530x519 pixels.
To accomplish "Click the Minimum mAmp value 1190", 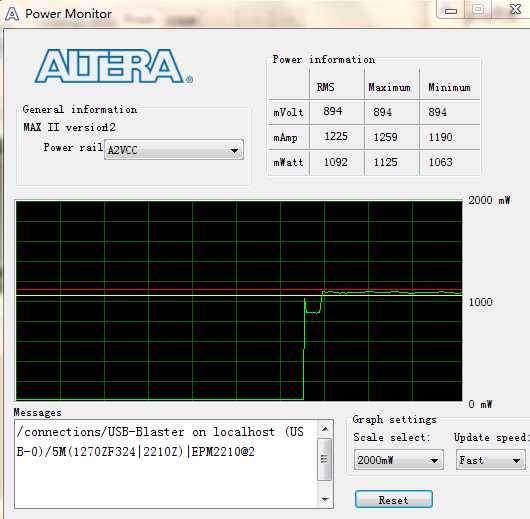I will pos(440,137).
